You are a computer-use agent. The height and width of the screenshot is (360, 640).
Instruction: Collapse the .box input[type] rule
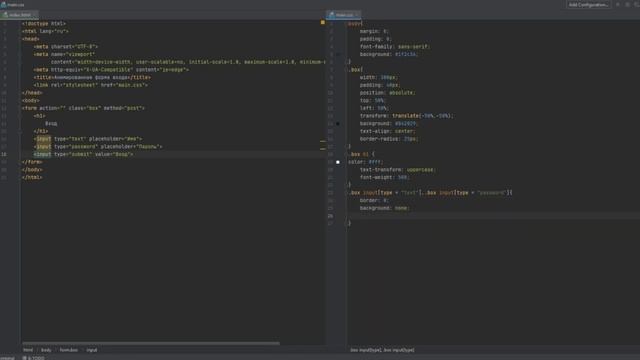pyautogui.click(x=347, y=193)
